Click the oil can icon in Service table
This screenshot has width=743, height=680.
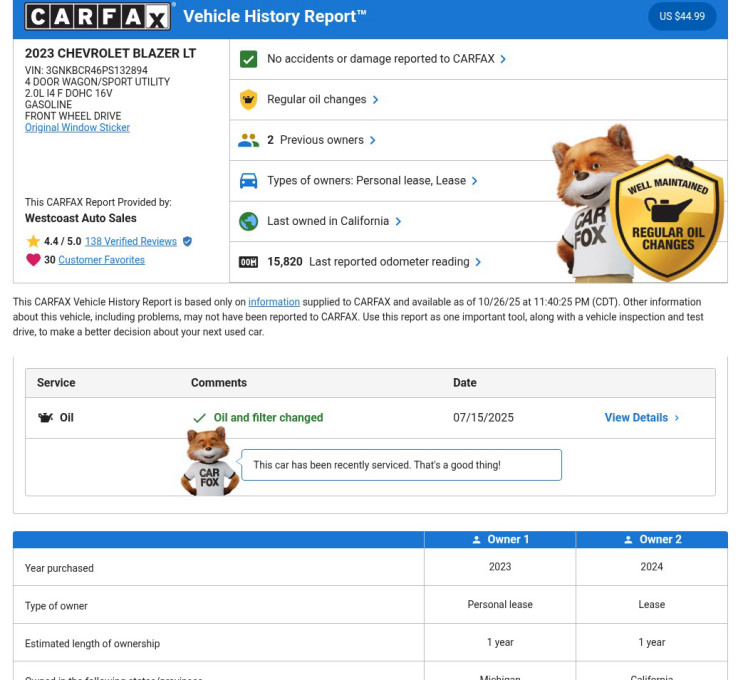(x=45, y=417)
